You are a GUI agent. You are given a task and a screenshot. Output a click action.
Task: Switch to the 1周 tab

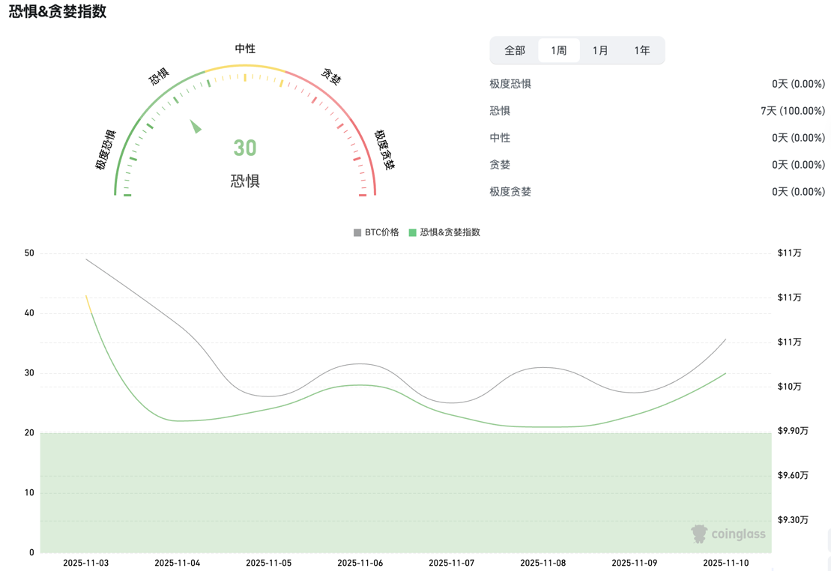(x=558, y=51)
